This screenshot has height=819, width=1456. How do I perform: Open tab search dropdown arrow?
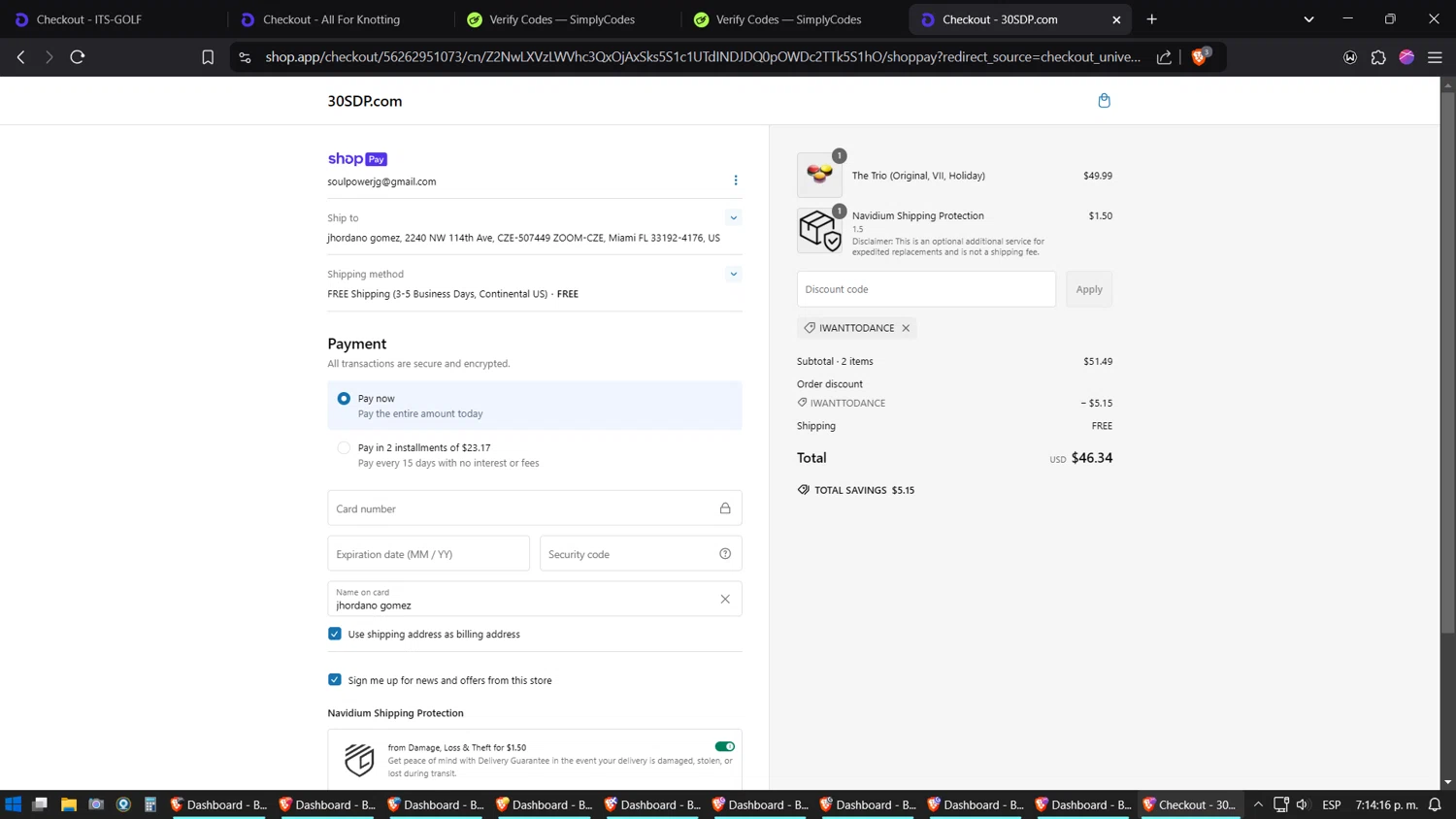point(1308,19)
